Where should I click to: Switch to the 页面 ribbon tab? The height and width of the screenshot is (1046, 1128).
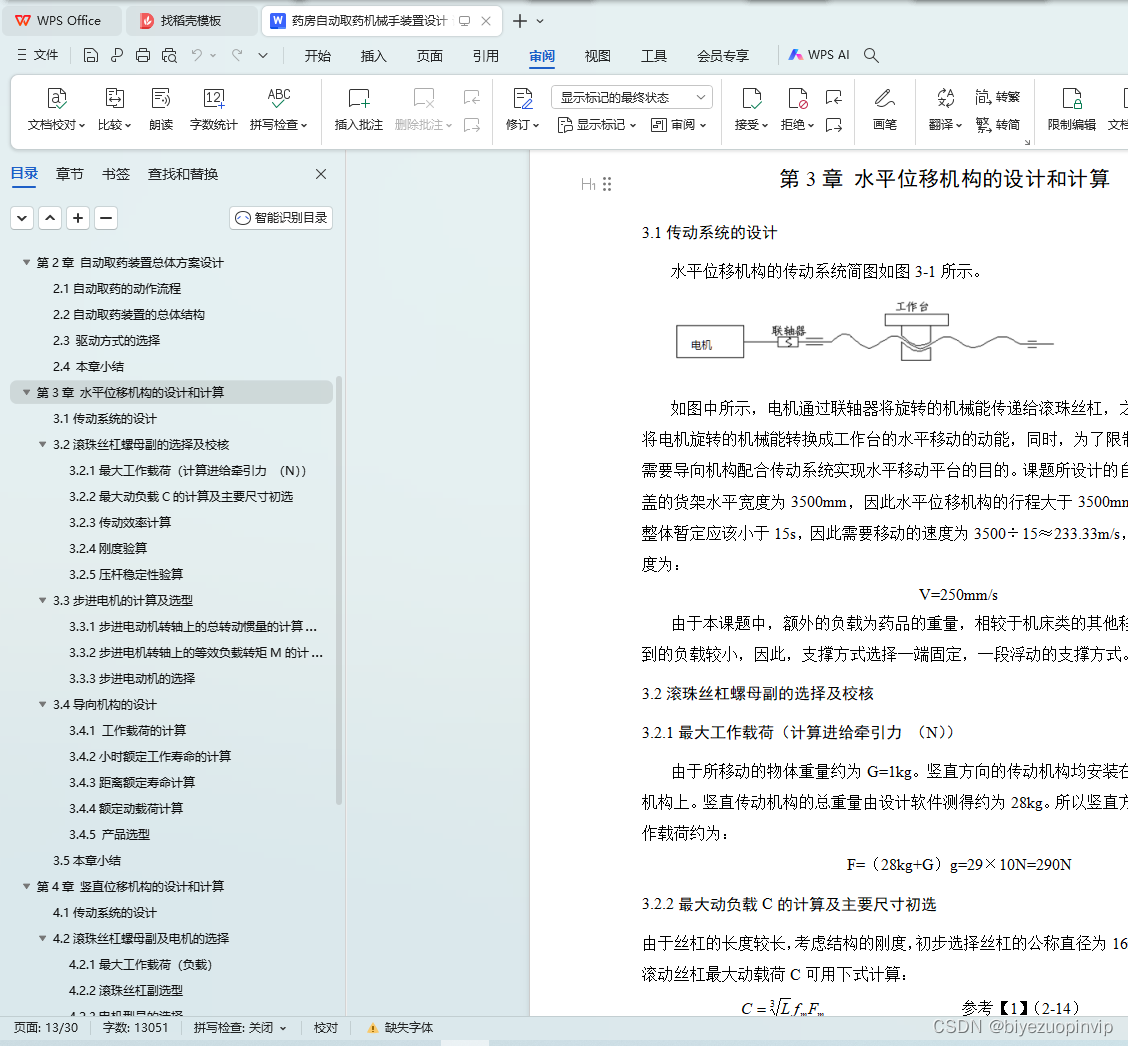coord(429,55)
